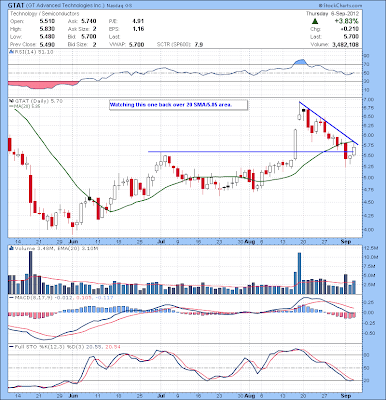This screenshot has height=400, width=386.
Task: Click the Jul label on price chart axis
Action: 162,241
